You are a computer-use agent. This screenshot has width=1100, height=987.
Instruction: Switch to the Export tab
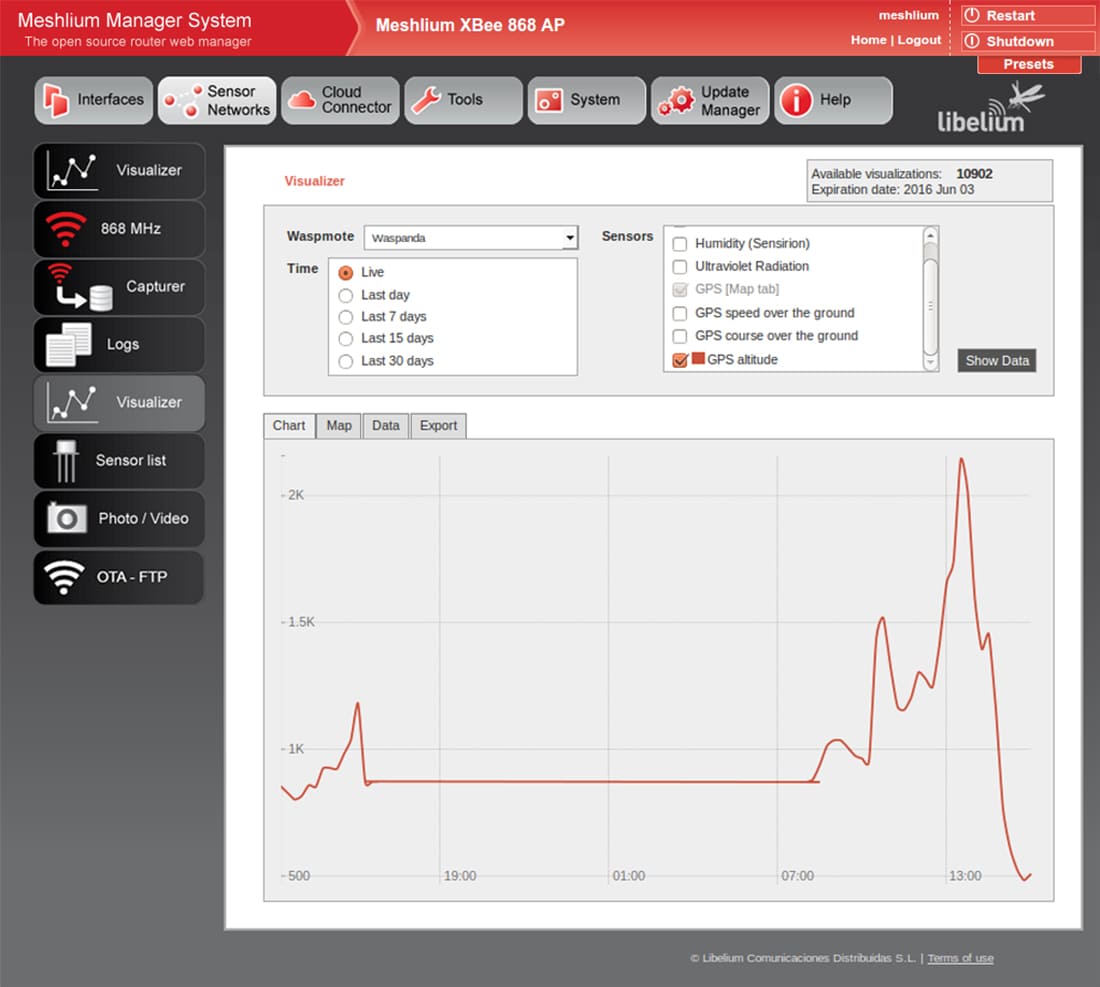(438, 426)
